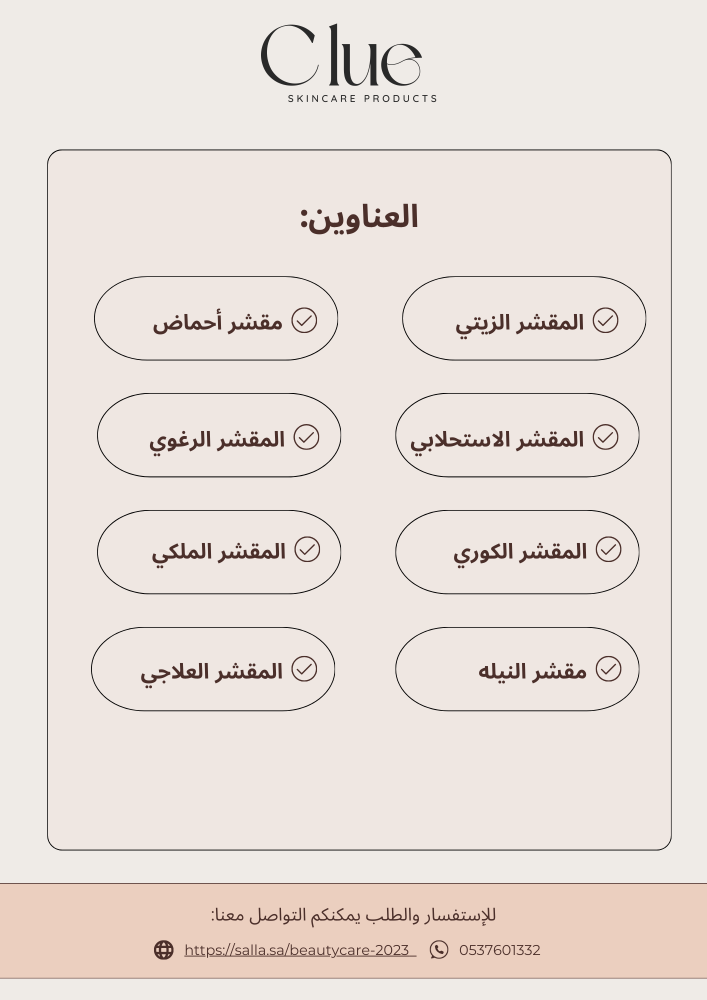Click the WhatsApp phone icon
Image resolution: width=707 pixels, height=1000 pixels.
[439, 950]
